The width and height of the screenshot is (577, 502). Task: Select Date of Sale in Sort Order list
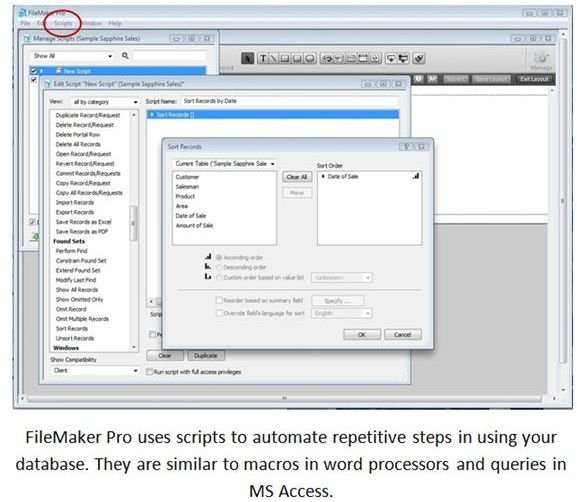click(x=343, y=176)
